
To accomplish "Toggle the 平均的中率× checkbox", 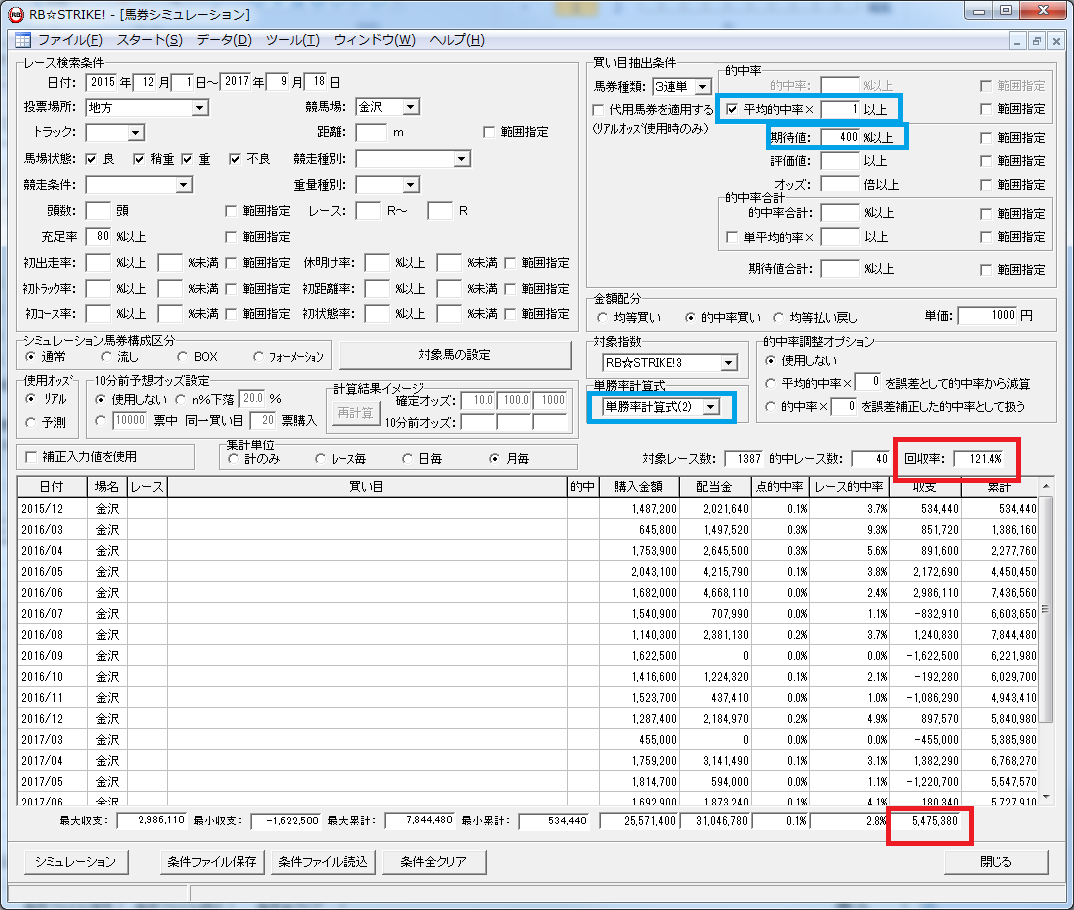I will pos(732,110).
